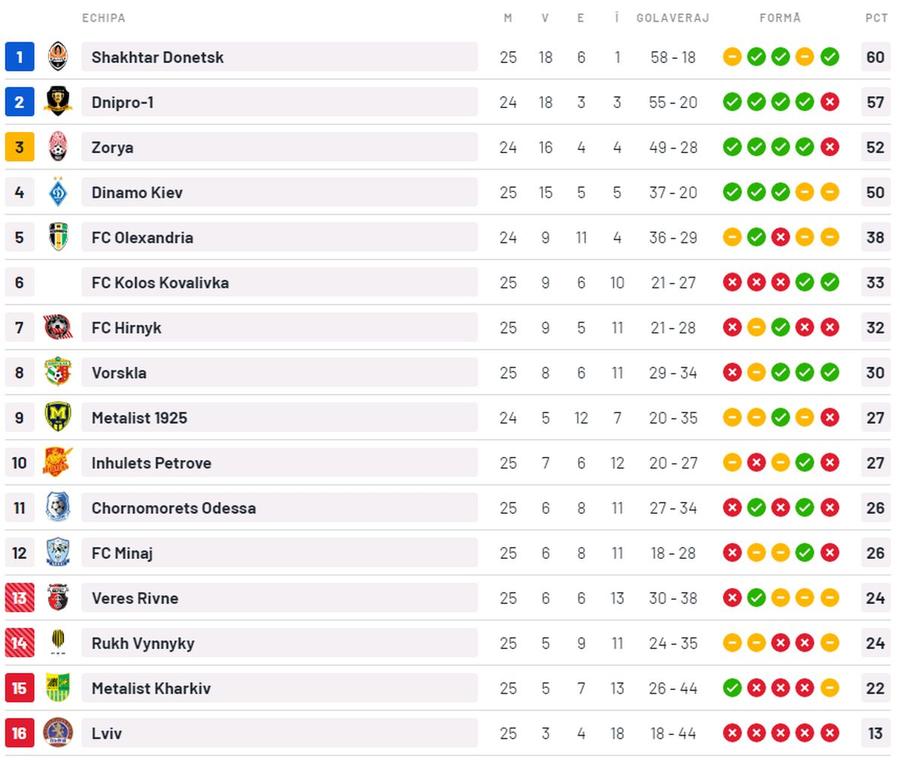Open the Chornomorets Odessa team page
This screenshot has height=760, width=900.
click(x=174, y=508)
